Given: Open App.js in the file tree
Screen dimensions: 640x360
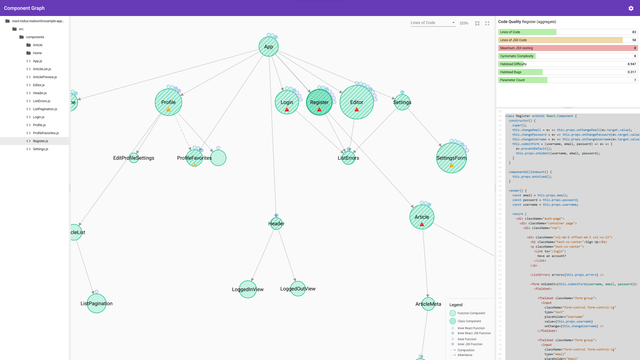Looking at the screenshot, I should pyautogui.click(x=34, y=61).
